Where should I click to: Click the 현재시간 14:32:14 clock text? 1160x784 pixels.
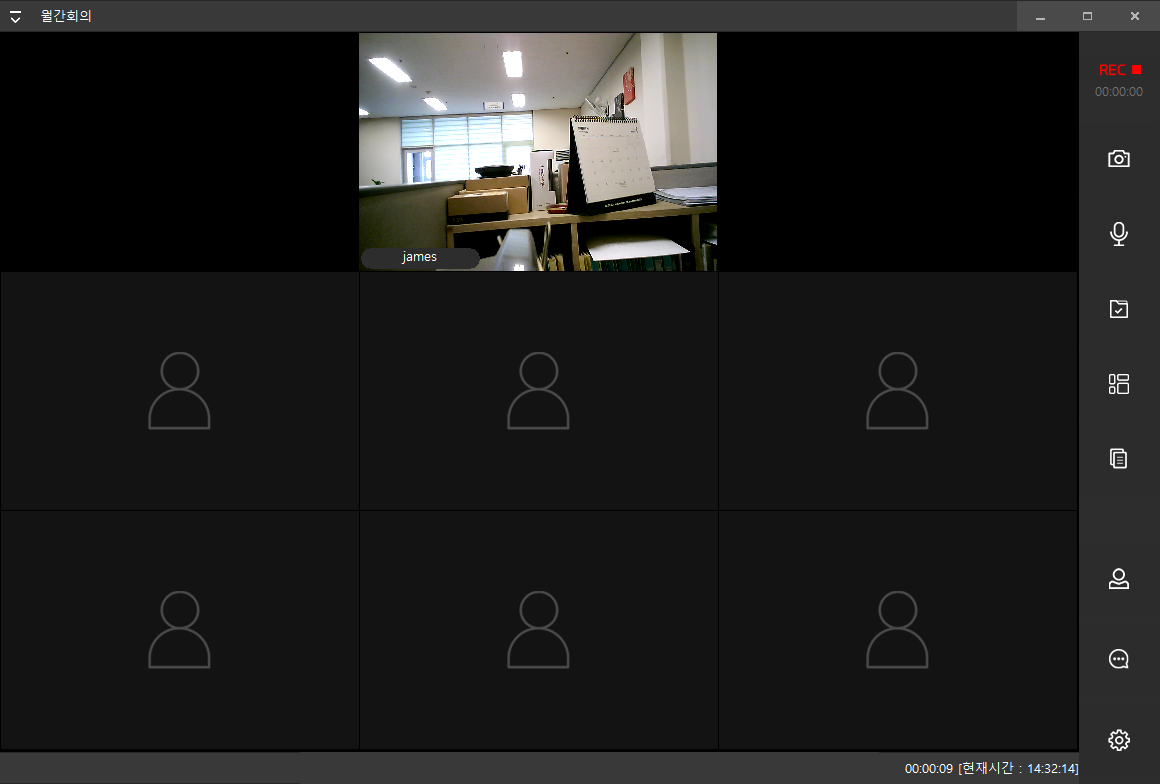tap(1018, 769)
